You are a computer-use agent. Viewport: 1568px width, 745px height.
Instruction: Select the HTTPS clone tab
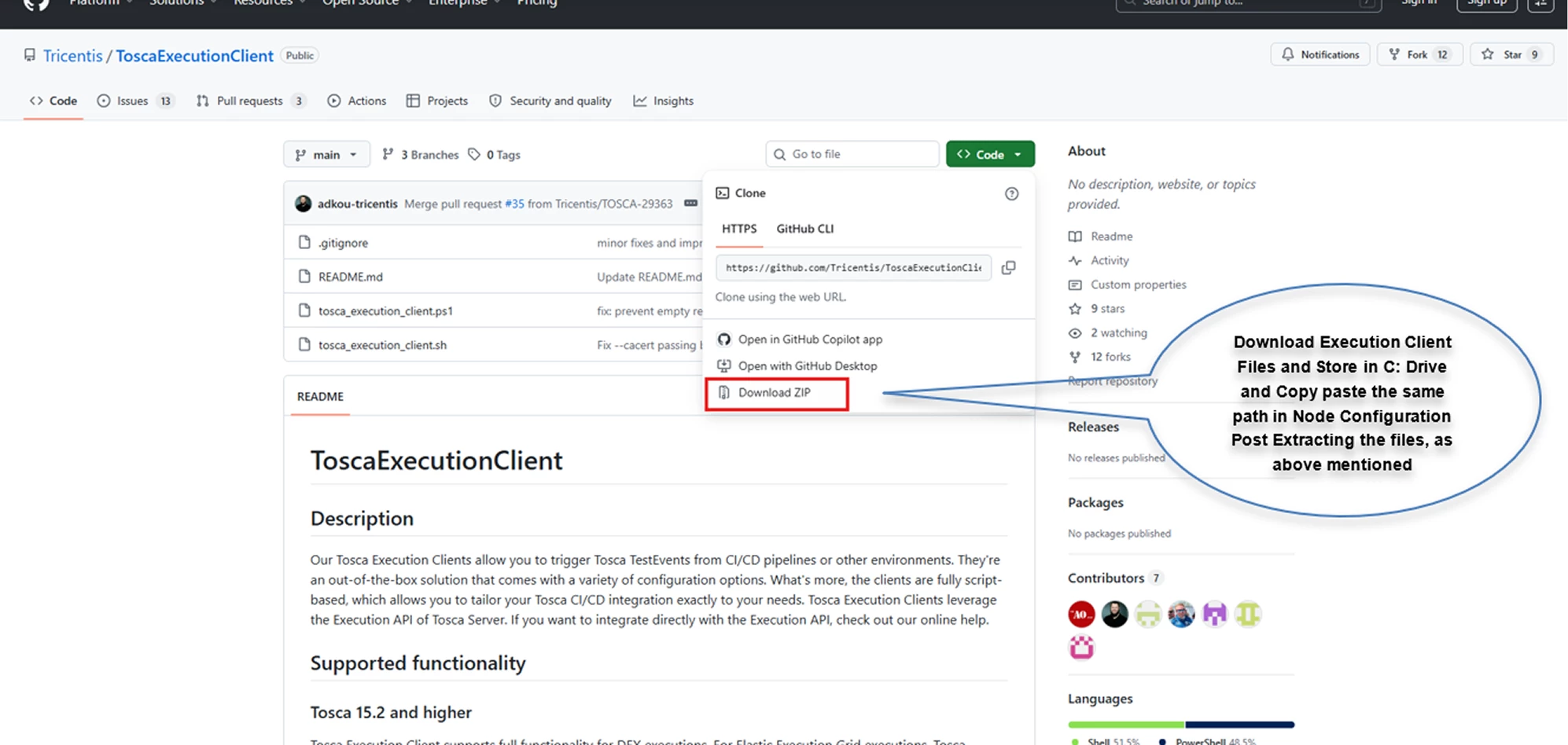(x=739, y=229)
